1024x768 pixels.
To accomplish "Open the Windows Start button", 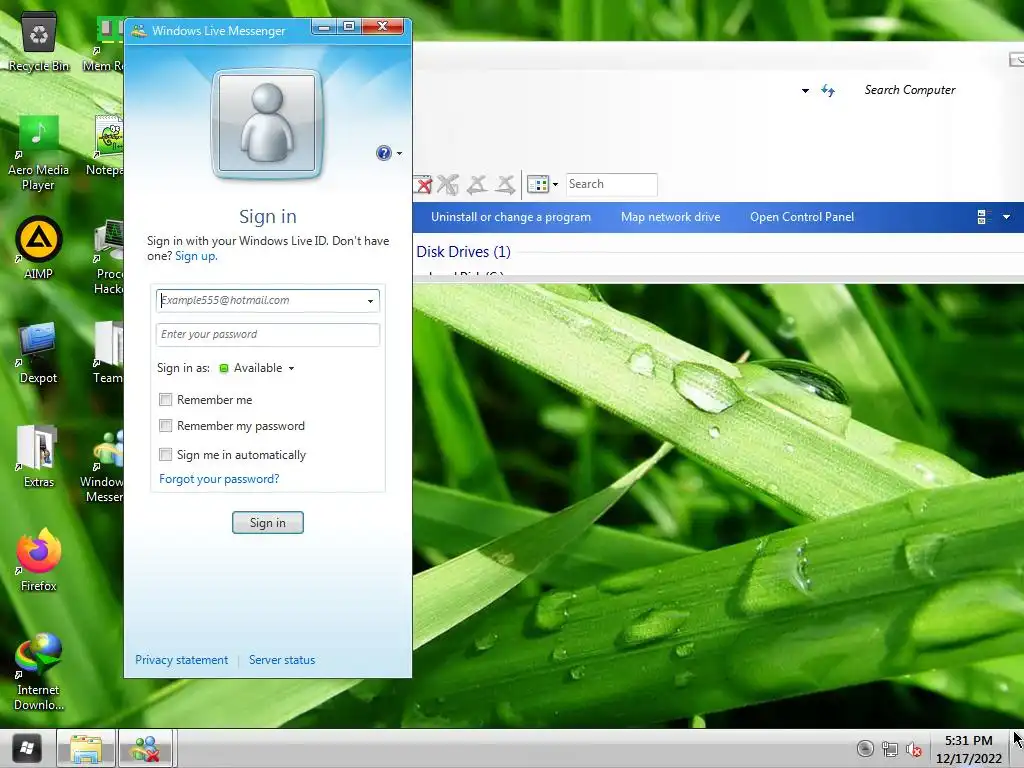I will tap(27, 748).
